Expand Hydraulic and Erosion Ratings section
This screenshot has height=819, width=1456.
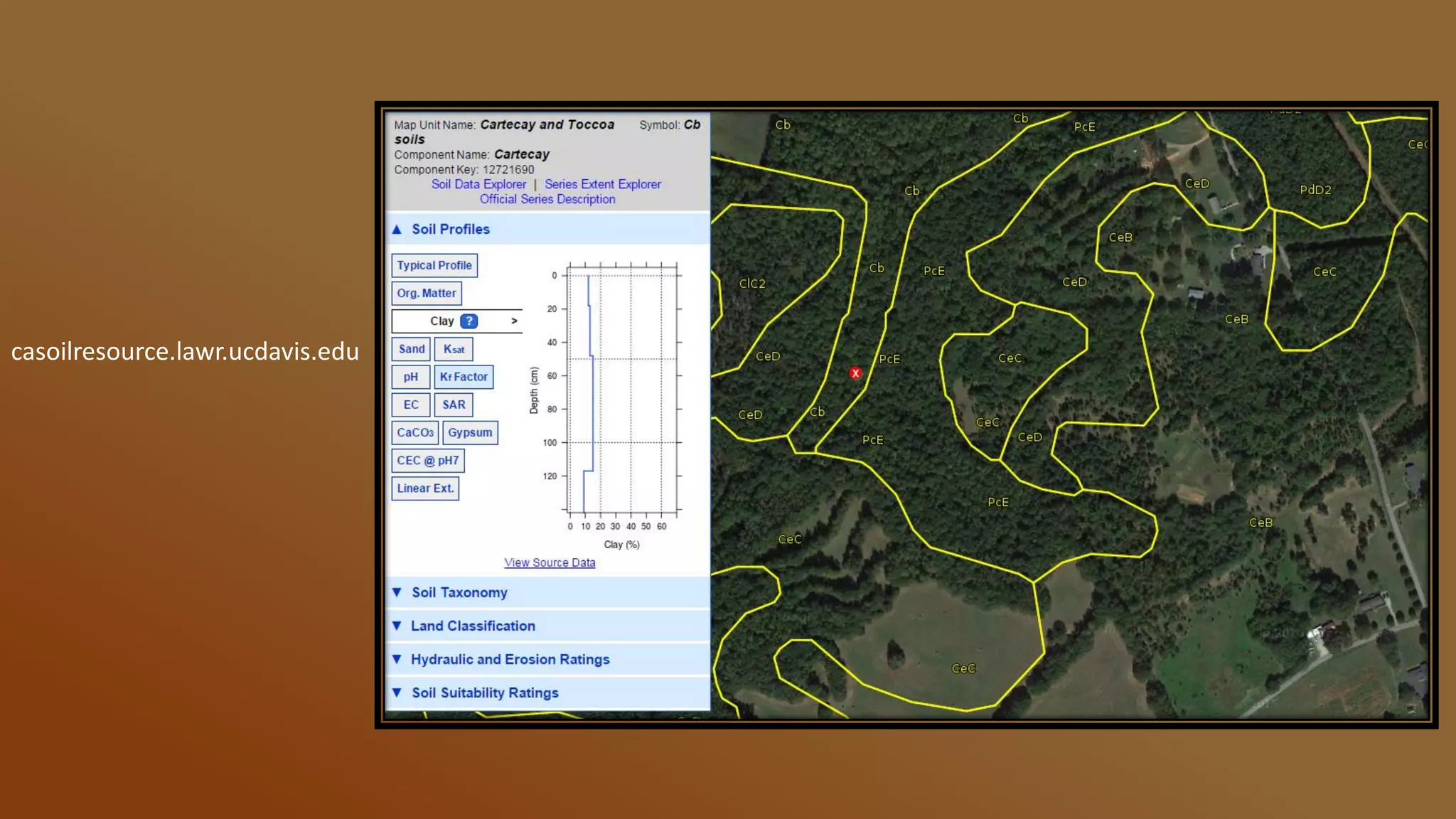pos(510,659)
